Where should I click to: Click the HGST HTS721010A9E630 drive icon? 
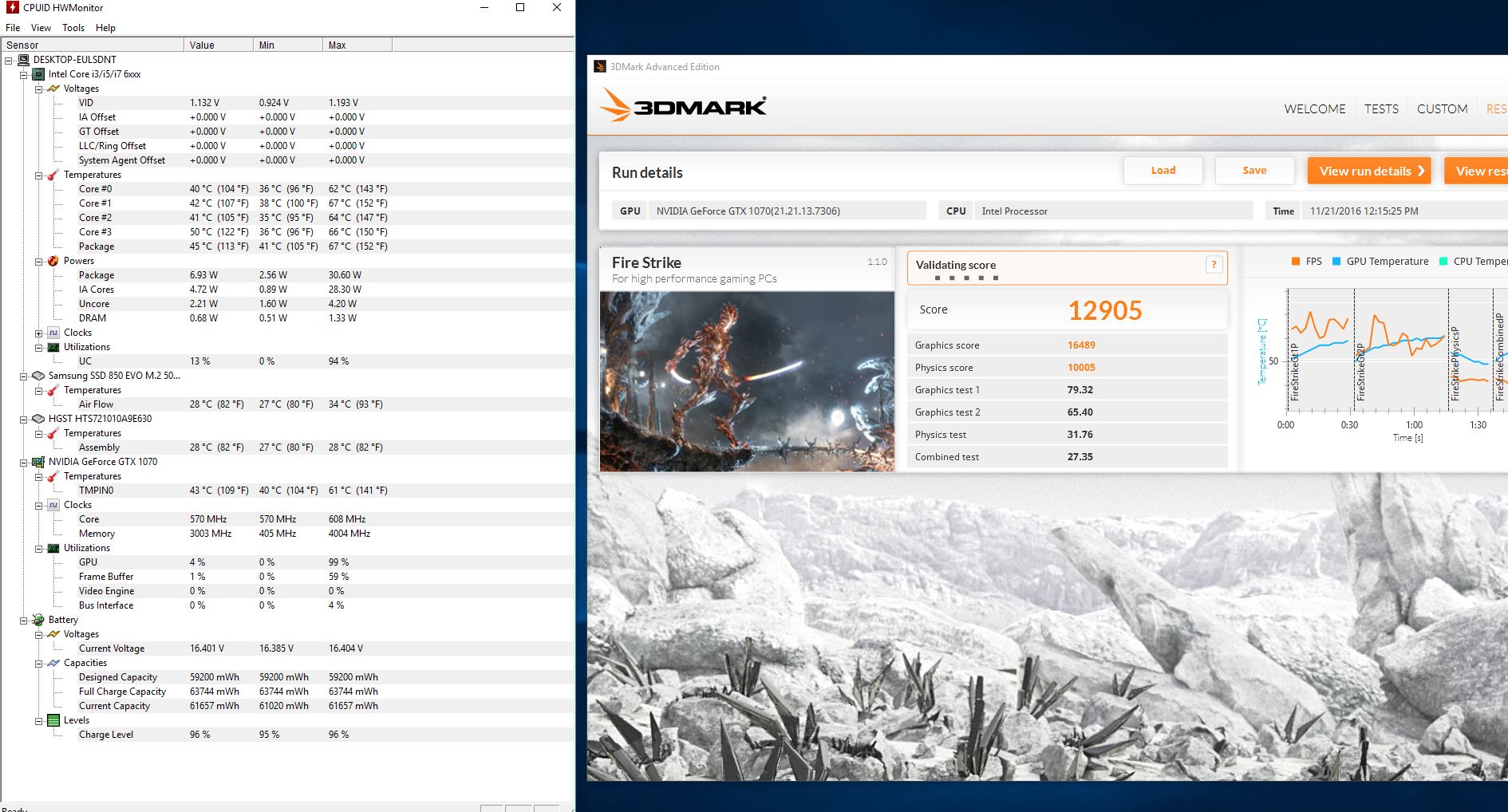[38, 419]
